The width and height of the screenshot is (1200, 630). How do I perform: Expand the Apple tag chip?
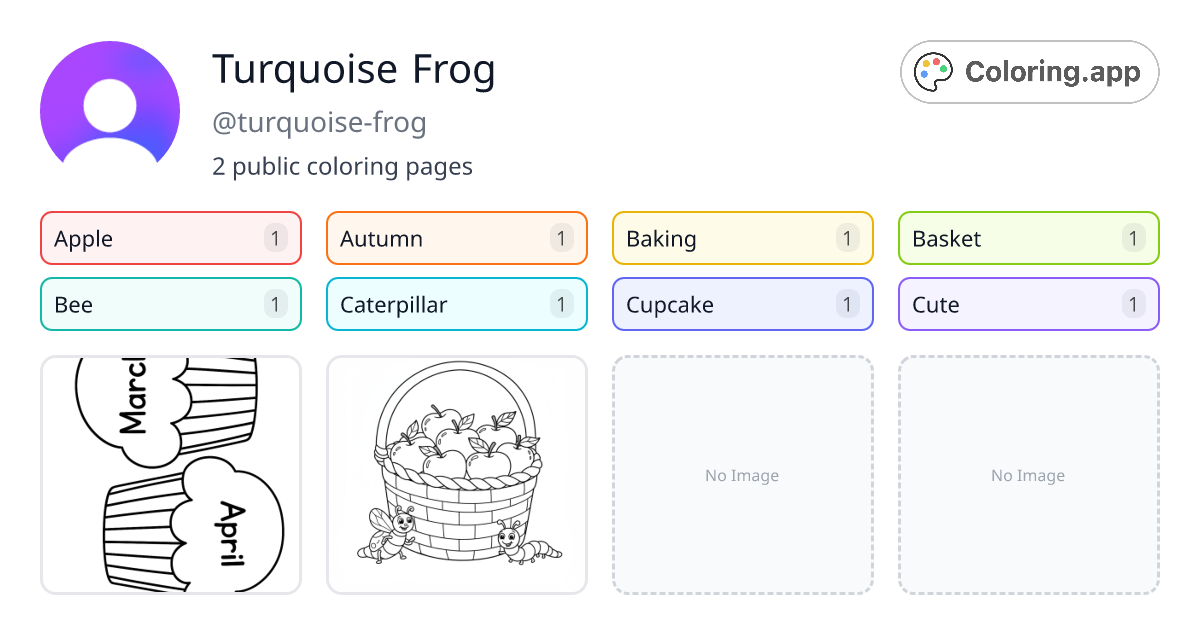[170, 238]
